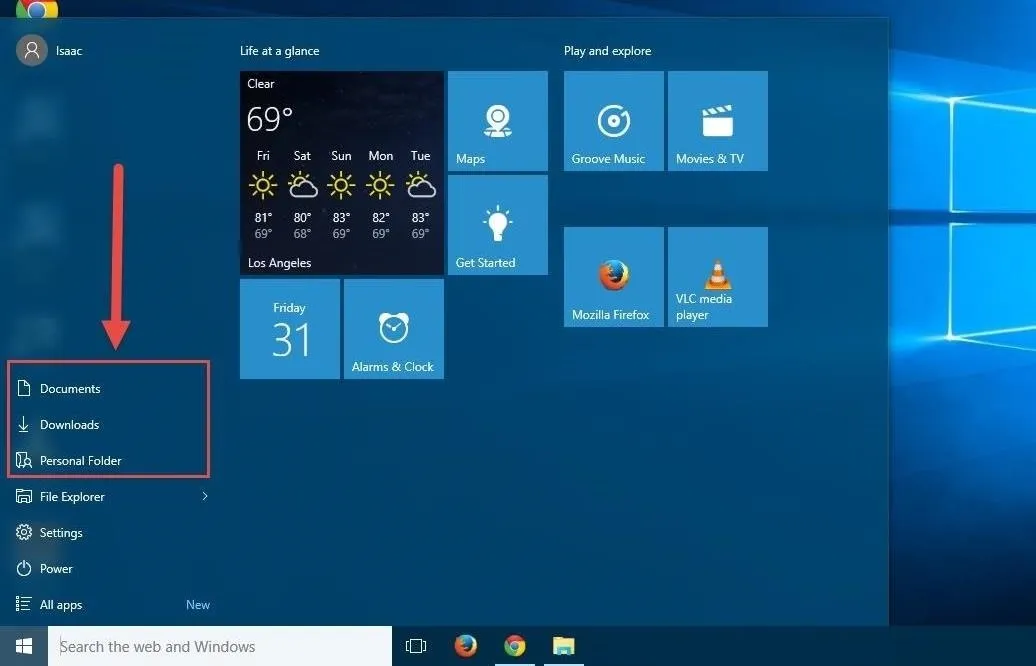Image resolution: width=1036 pixels, height=666 pixels.
Task: Click the Documents page icon
Action: coord(24,388)
